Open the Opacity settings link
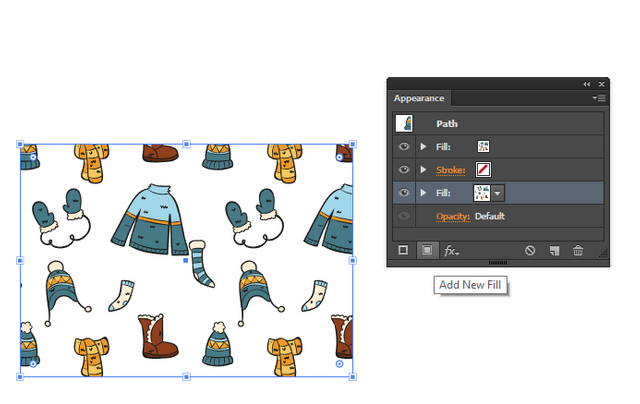This screenshot has width=640, height=404. coord(453,216)
